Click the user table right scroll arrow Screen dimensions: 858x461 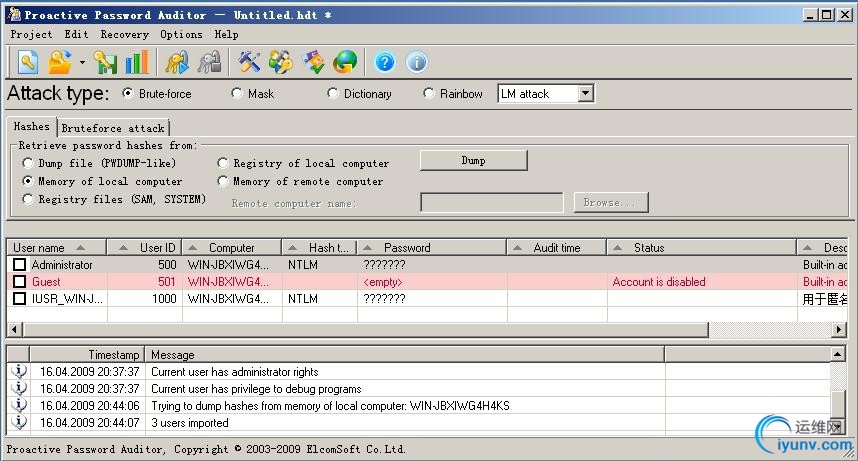click(x=839, y=330)
